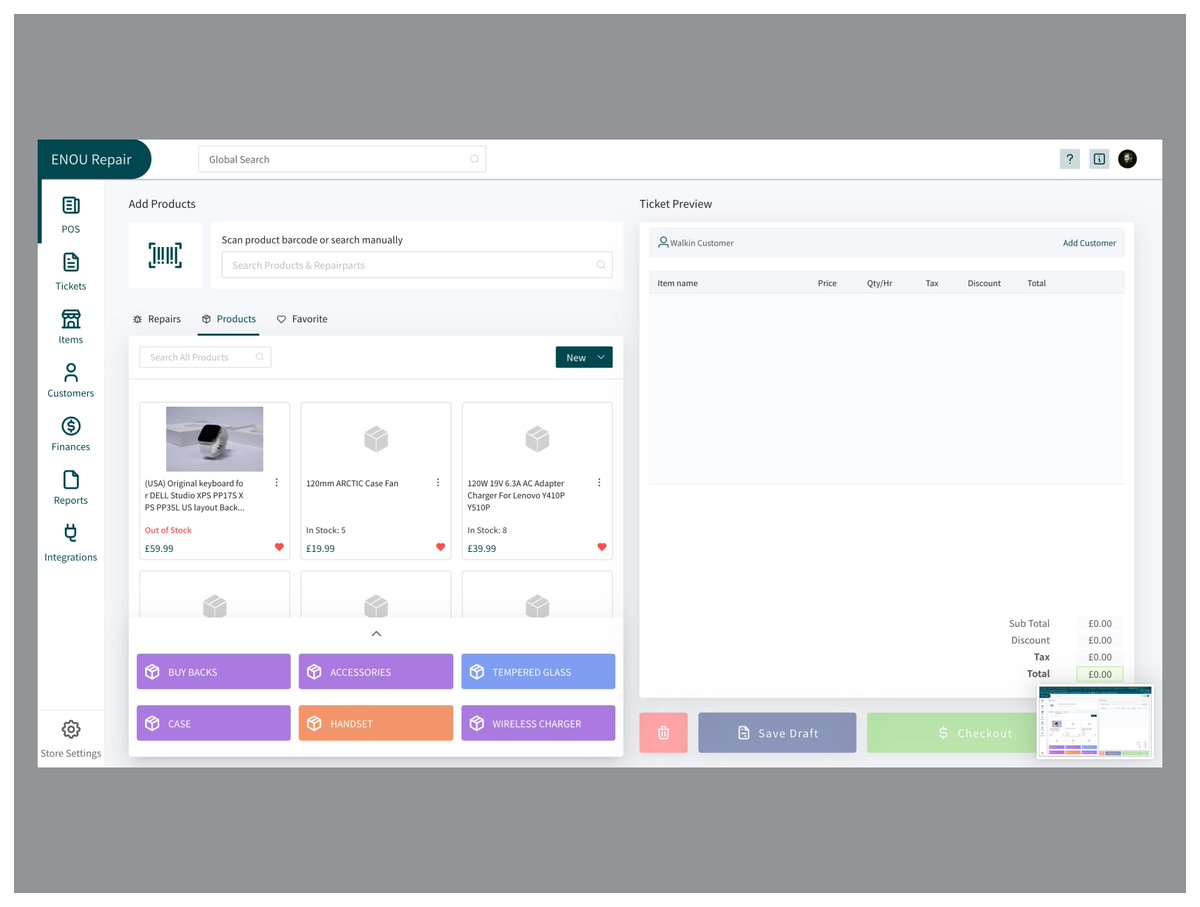Click the Walkin Customer person icon

coord(663,242)
